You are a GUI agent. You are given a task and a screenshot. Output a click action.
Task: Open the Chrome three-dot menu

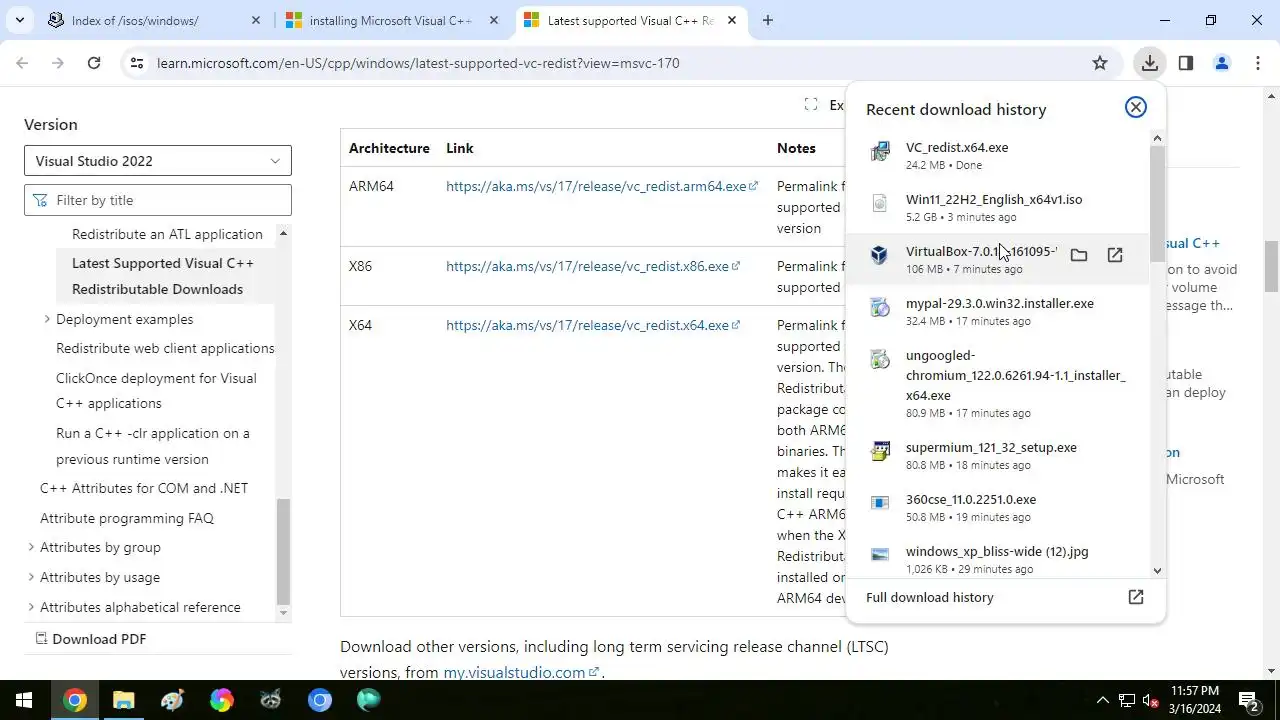[1258, 63]
